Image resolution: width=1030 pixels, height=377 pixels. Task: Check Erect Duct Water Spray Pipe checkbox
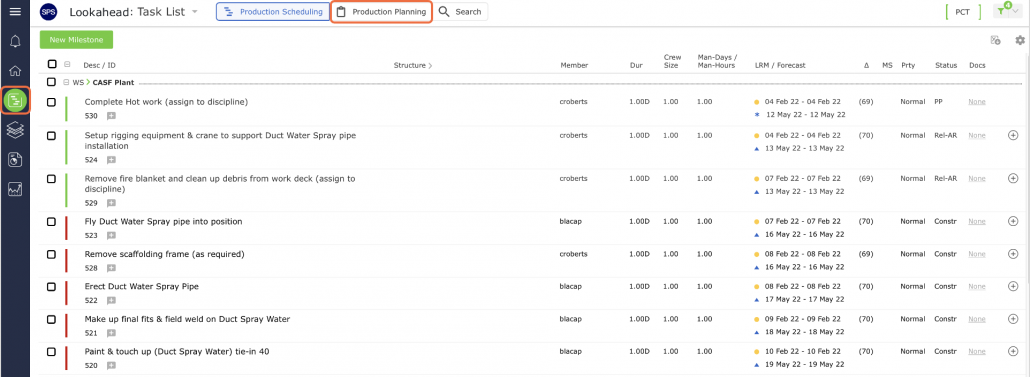(52, 287)
